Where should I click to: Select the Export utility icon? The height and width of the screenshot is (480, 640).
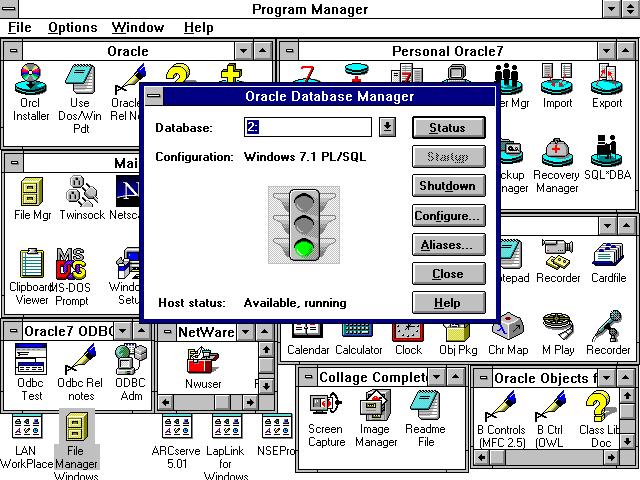[607, 77]
